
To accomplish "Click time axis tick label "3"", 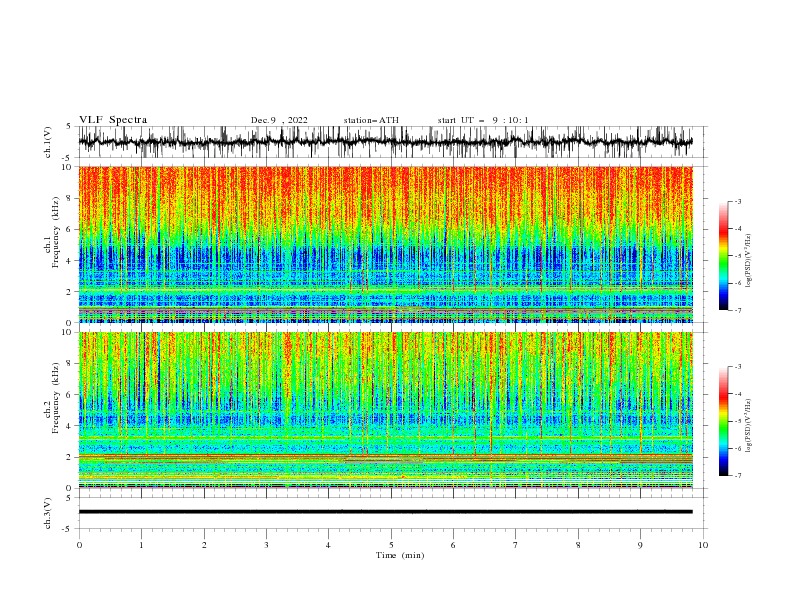I will click(266, 545).
